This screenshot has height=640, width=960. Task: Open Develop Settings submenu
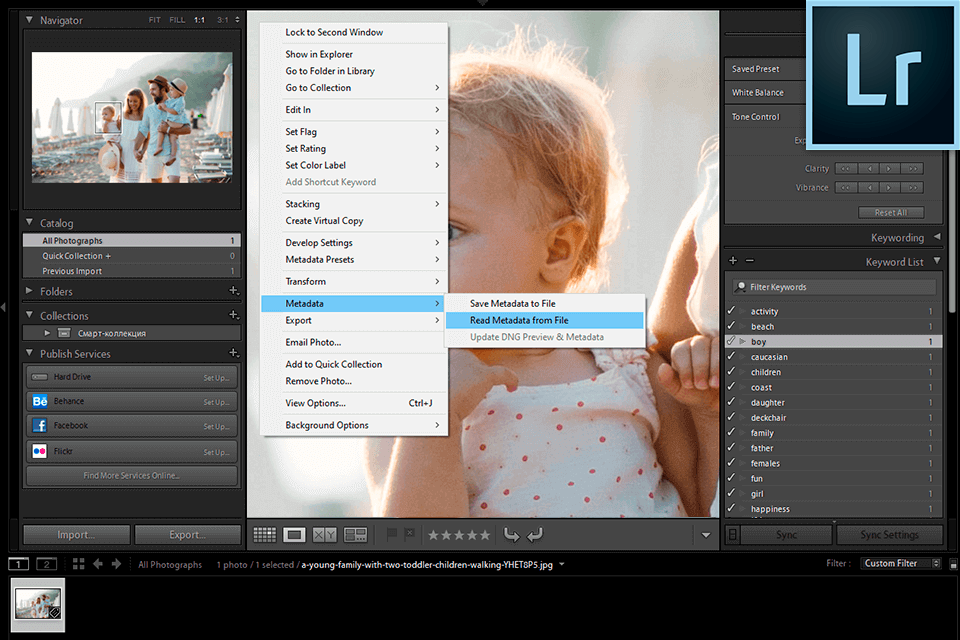[354, 243]
